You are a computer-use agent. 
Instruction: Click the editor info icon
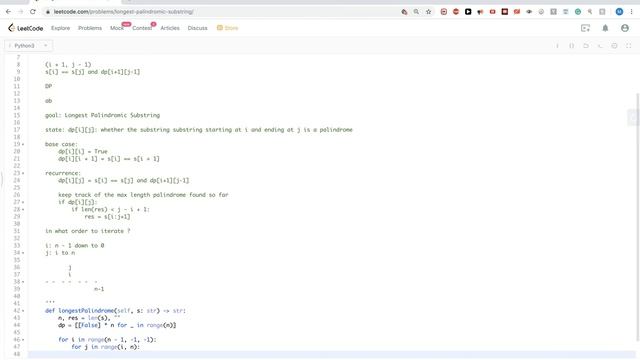point(558,46)
